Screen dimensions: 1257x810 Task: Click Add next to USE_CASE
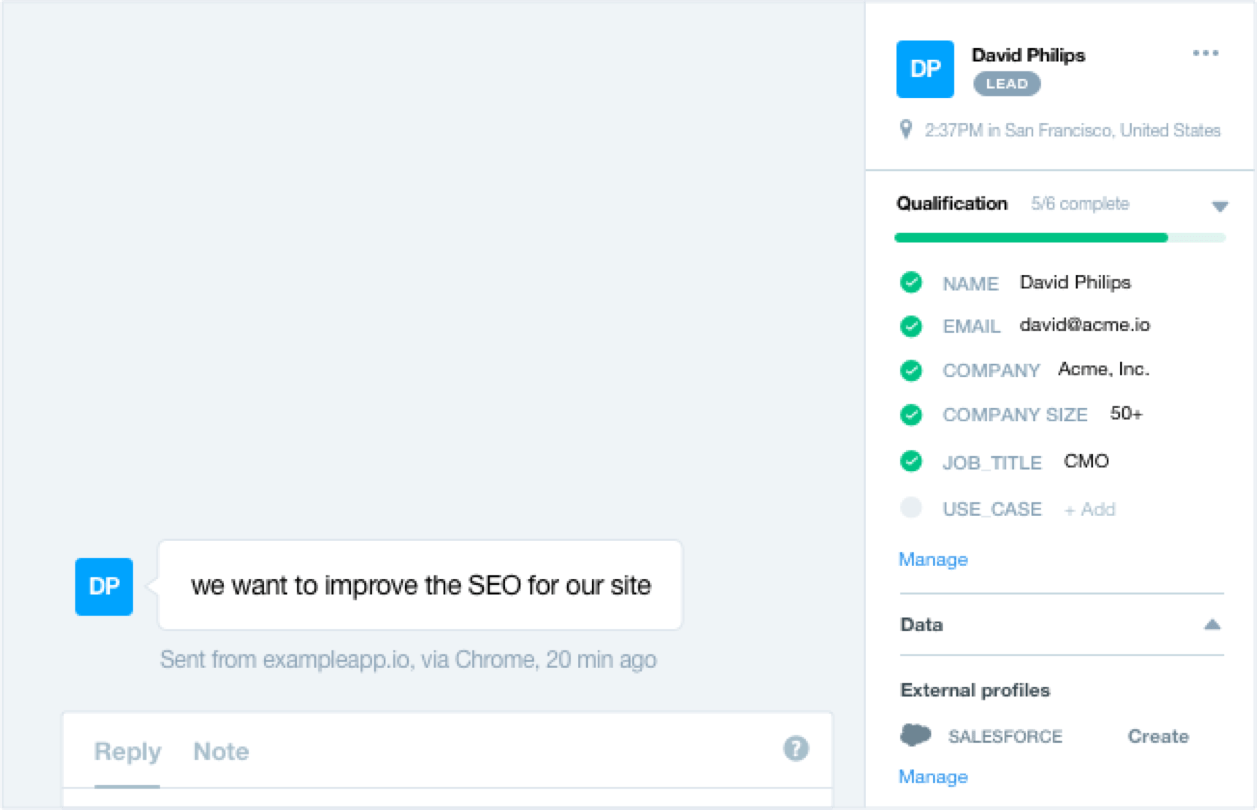(x=1089, y=509)
